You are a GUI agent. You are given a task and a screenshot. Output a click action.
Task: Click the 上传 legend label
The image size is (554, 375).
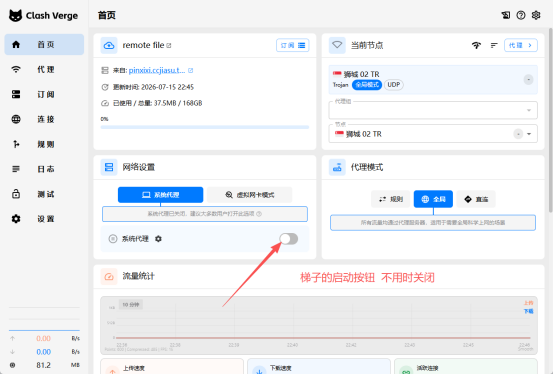pos(528,303)
